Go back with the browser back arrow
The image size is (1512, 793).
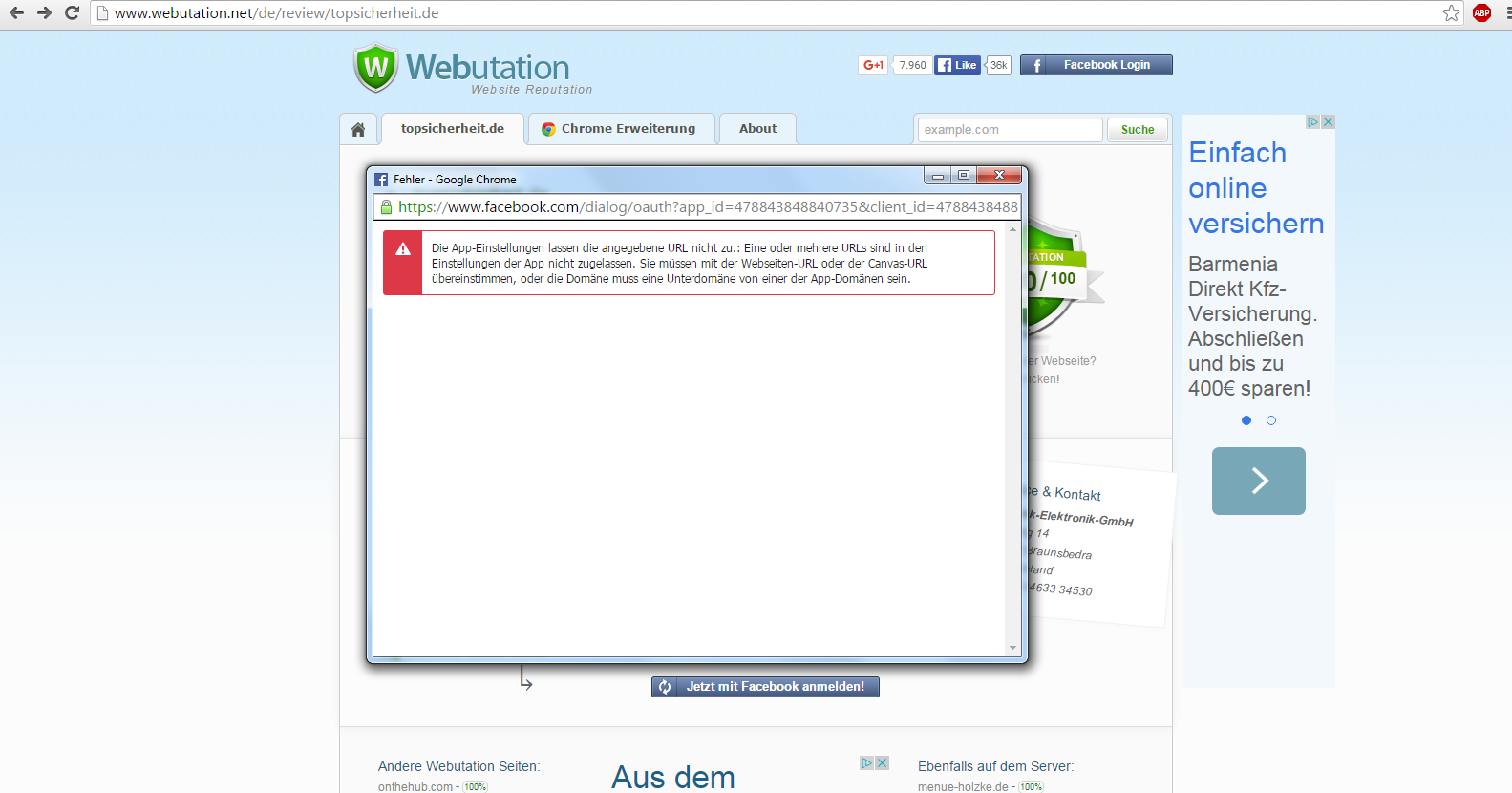16,12
